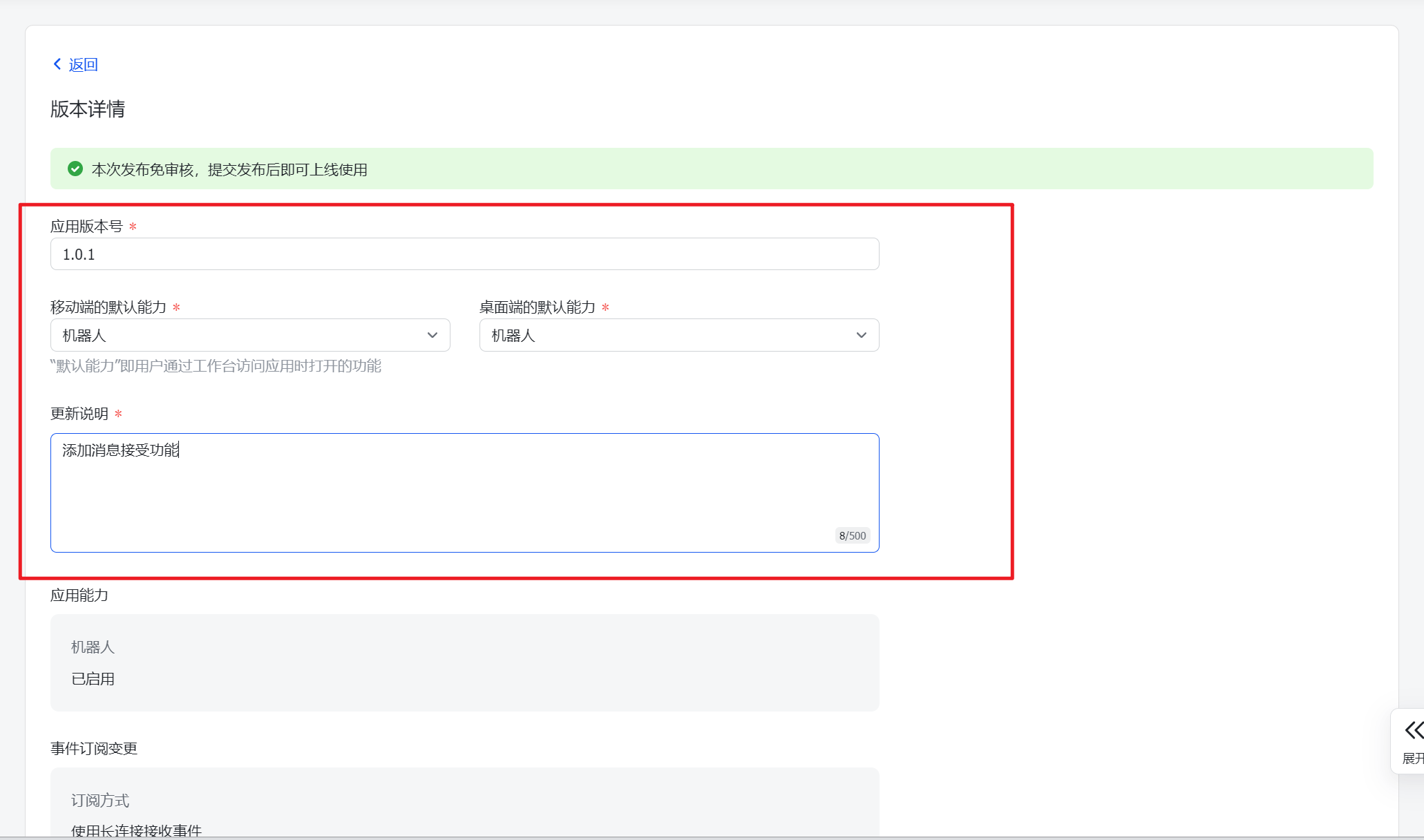Click the 已启用 status text

coord(93,679)
